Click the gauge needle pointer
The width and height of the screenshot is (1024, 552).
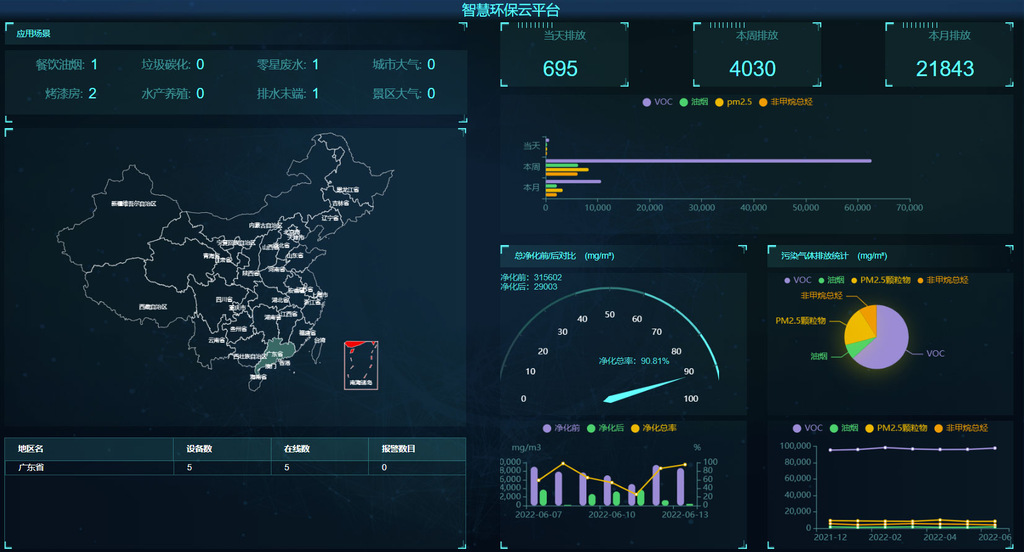[x=645, y=389]
